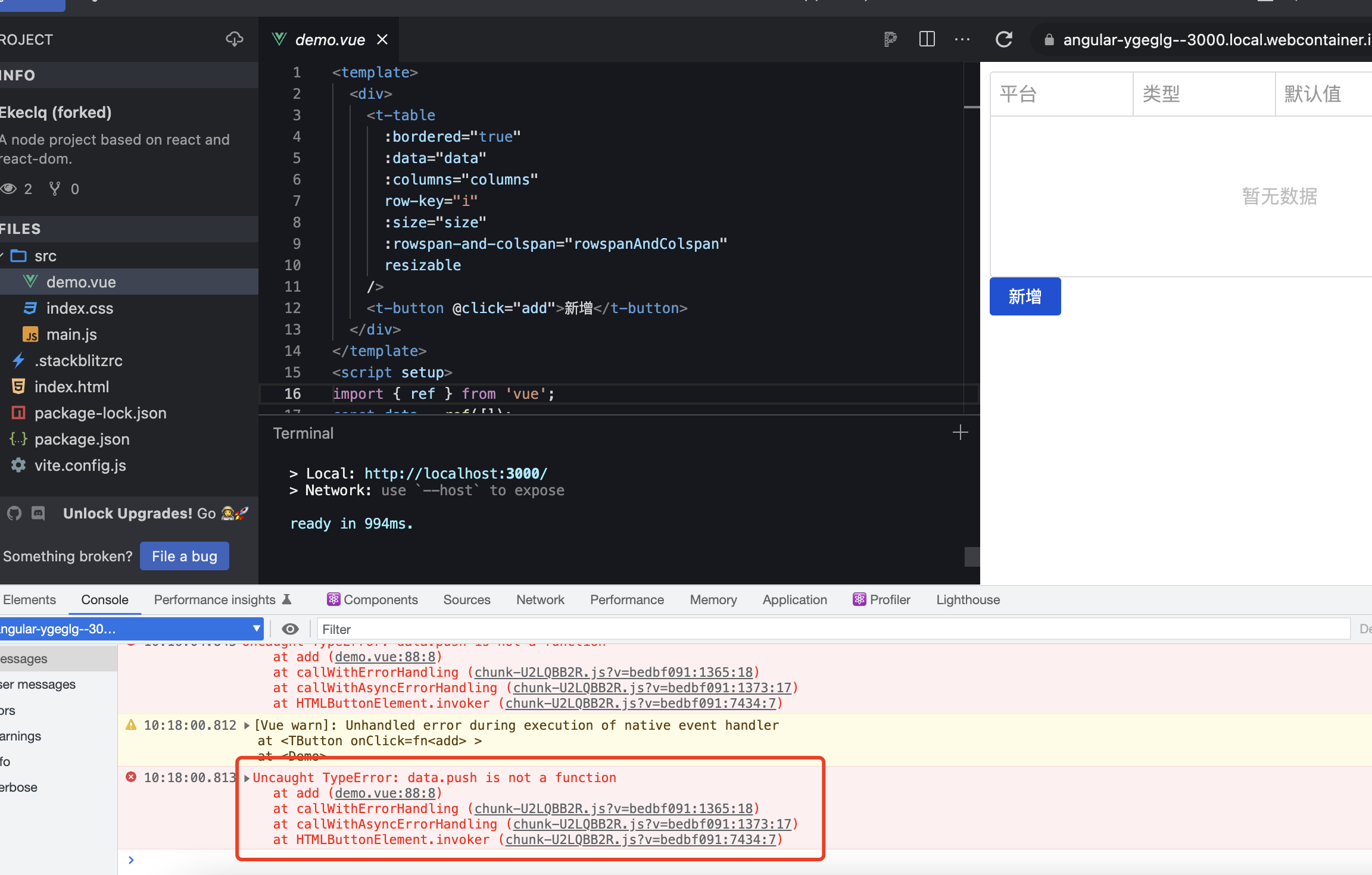The image size is (1372, 875).
Task: Toggle the console filter eye icon
Action: pyautogui.click(x=291, y=629)
